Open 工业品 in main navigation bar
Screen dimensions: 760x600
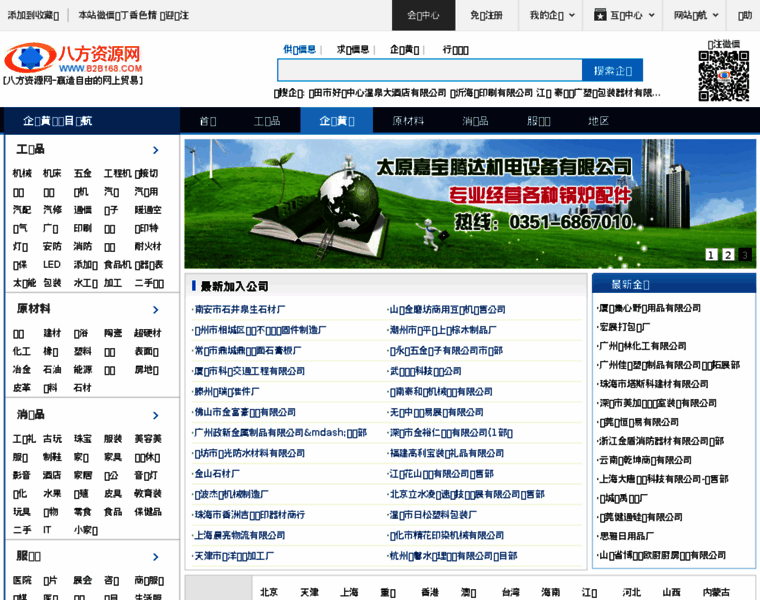click(x=267, y=121)
